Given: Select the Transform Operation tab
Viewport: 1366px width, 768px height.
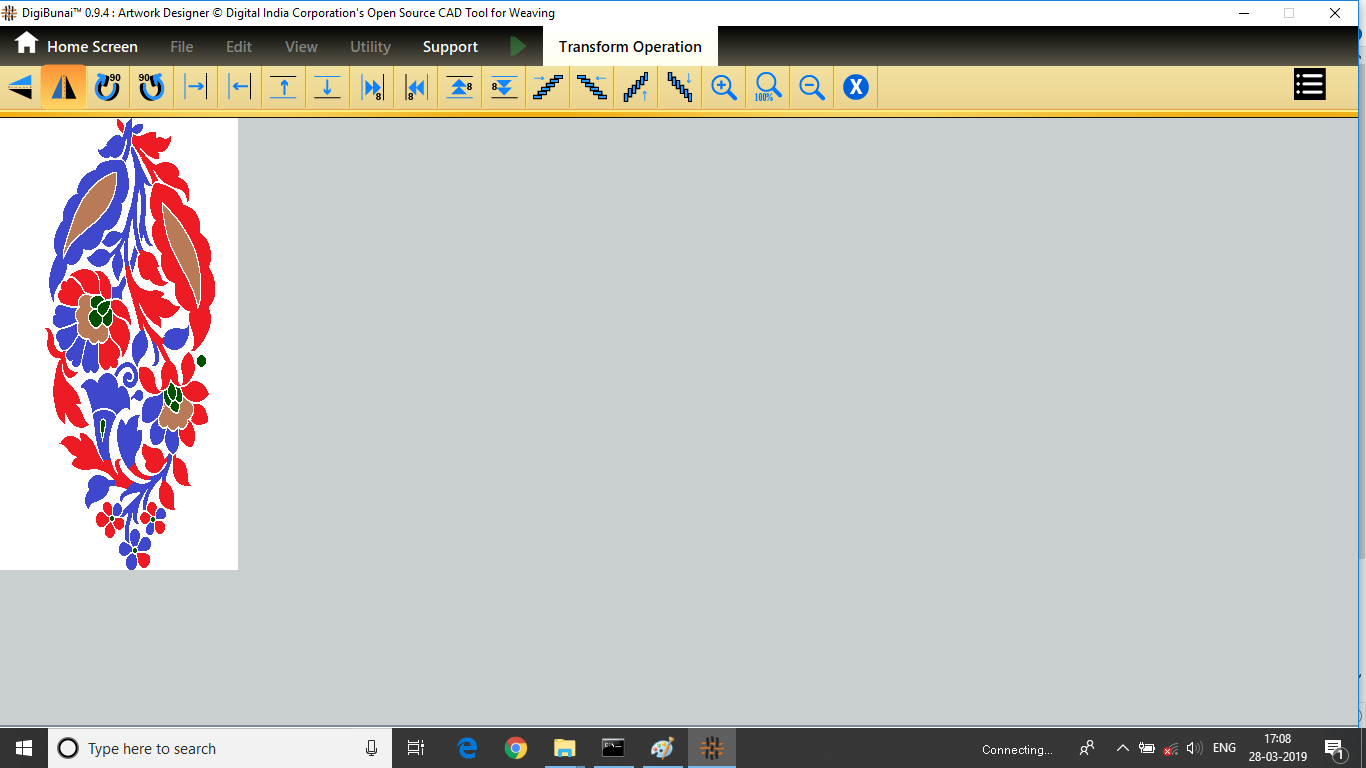Looking at the screenshot, I should coord(630,47).
